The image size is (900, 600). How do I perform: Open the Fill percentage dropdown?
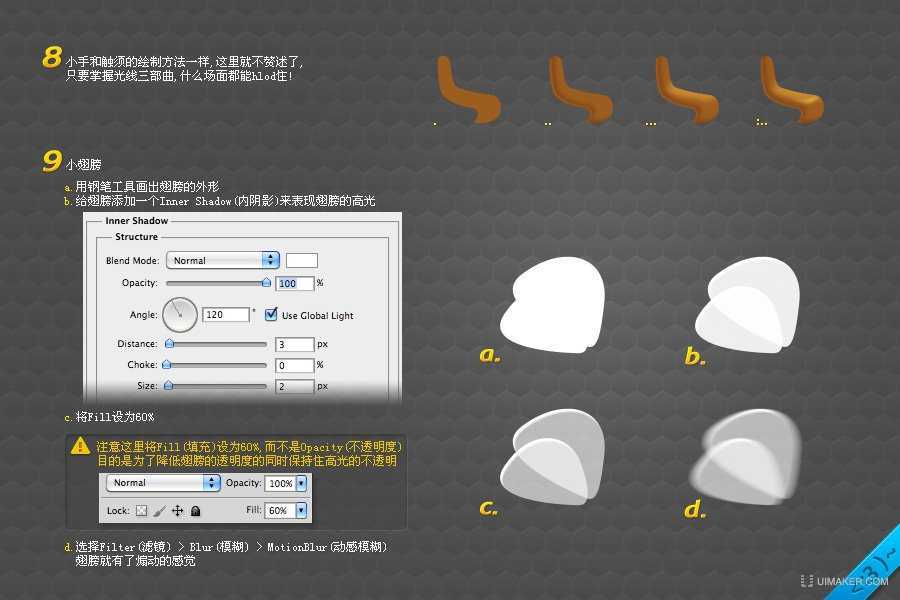pyautogui.click(x=301, y=510)
